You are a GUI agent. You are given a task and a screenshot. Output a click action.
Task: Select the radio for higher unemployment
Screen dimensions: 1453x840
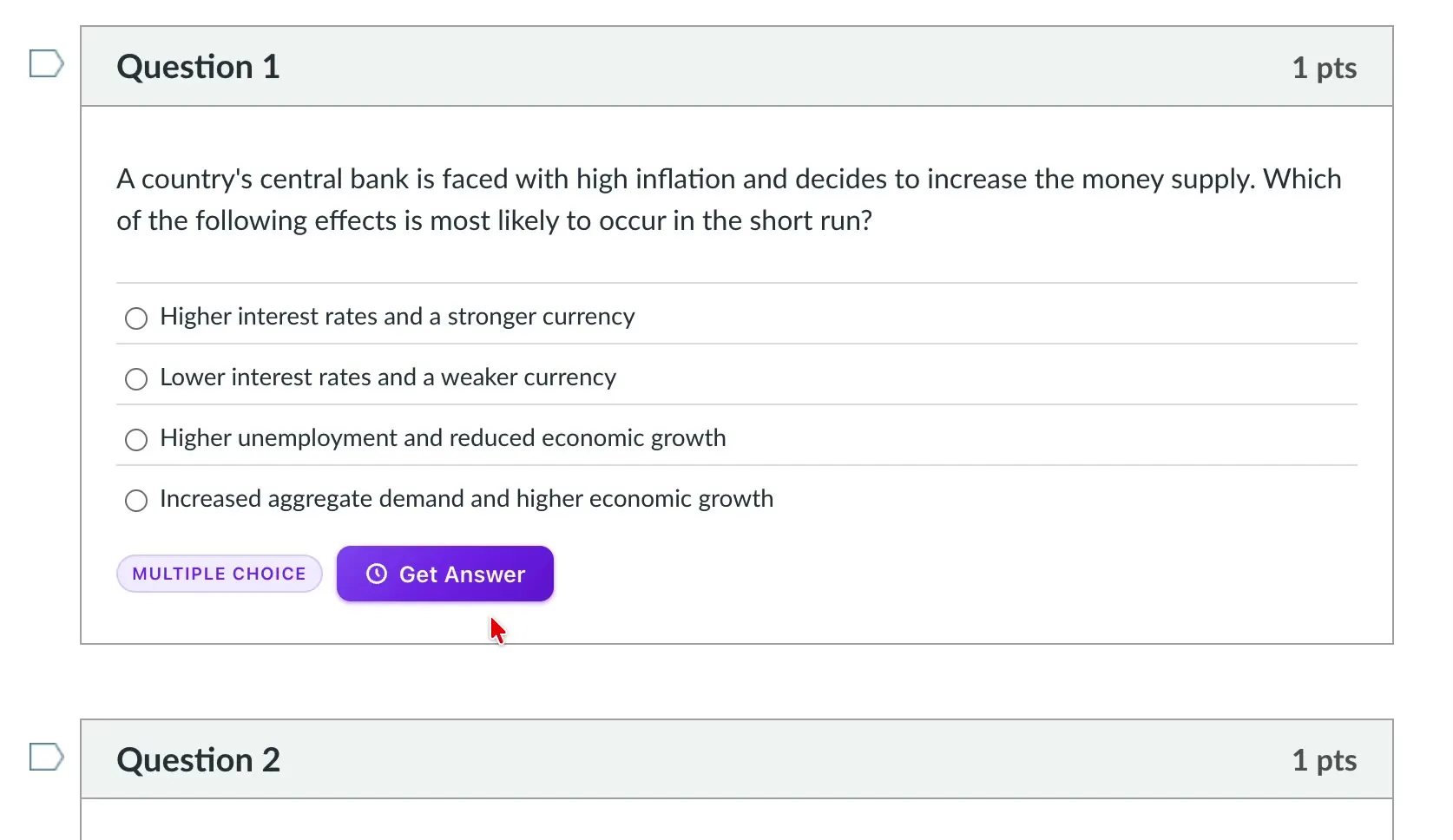(x=136, y=440)
